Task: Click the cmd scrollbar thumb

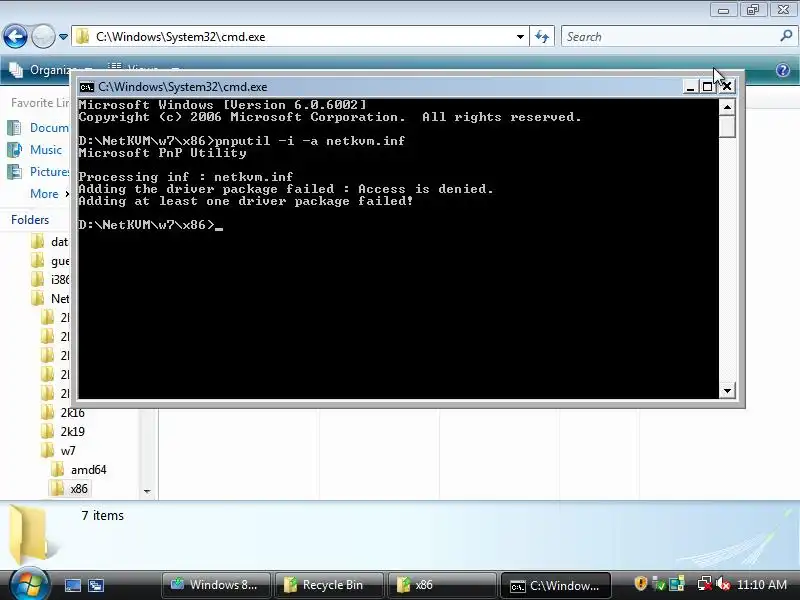Action: click(727, 126)
